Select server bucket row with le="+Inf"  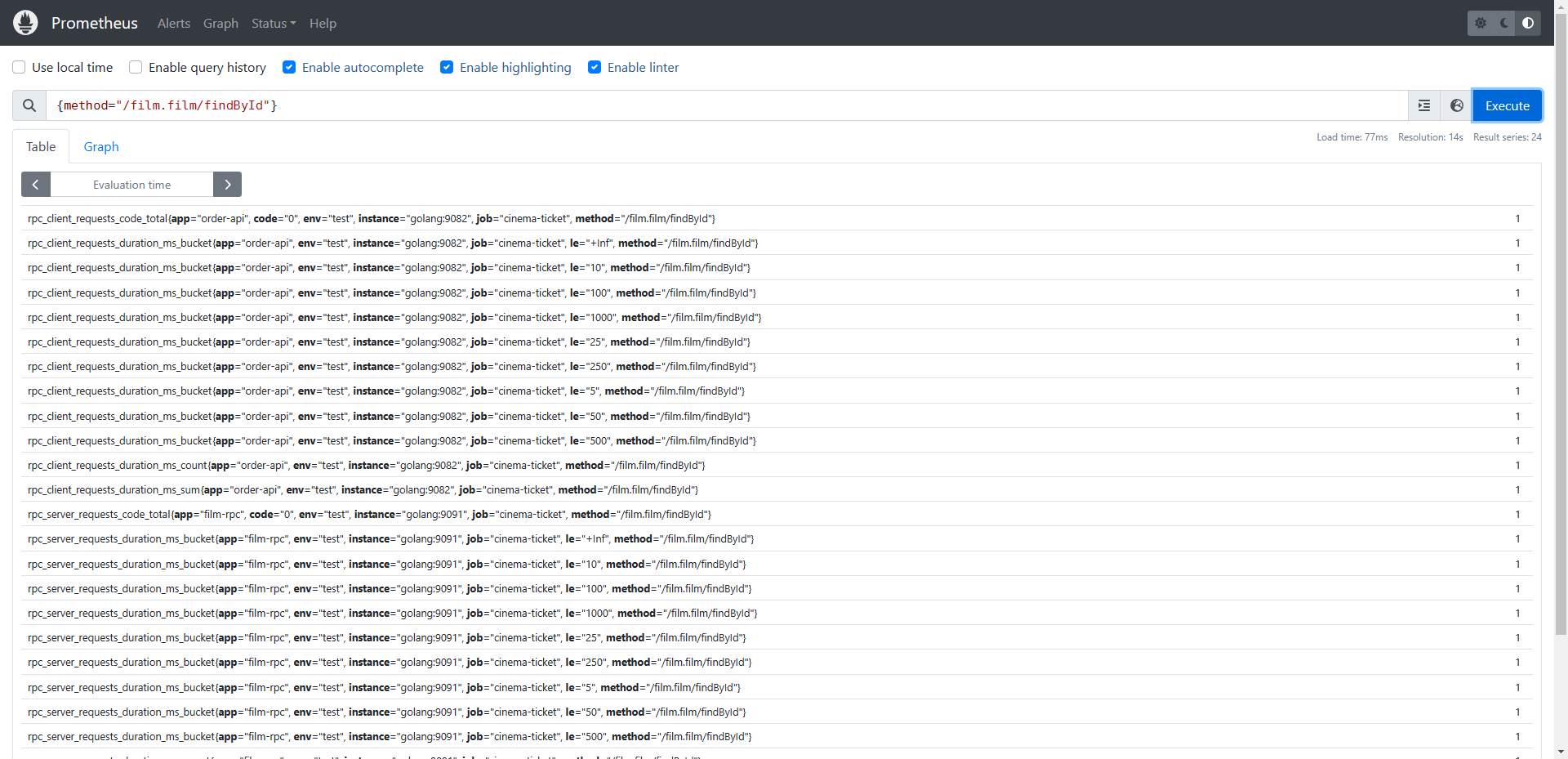777,538
